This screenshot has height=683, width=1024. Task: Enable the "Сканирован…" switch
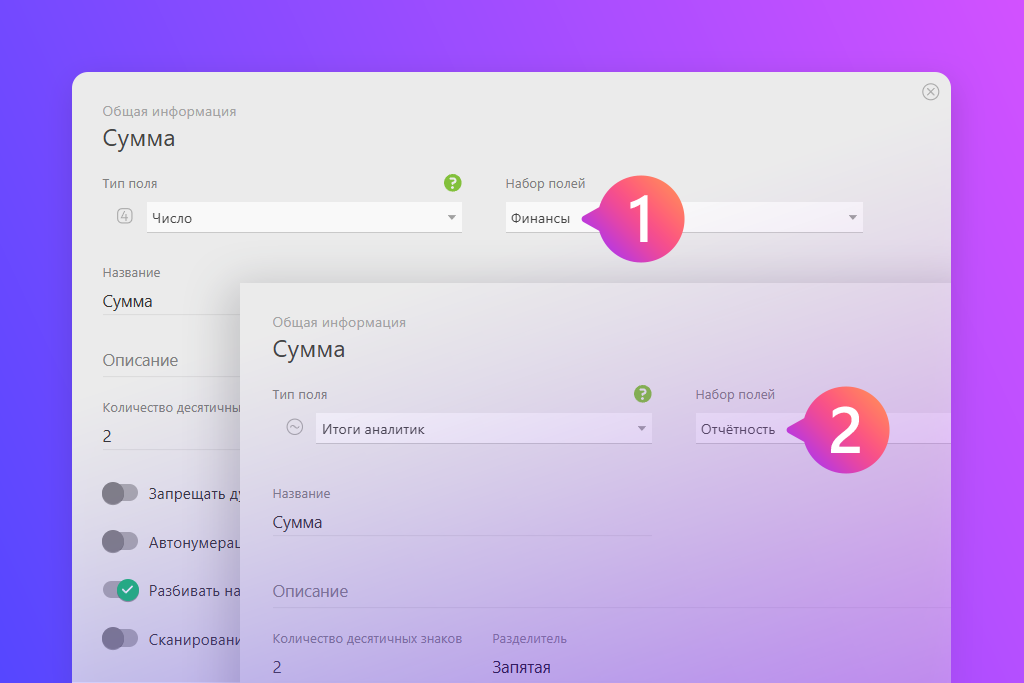(x=120, y=638)
